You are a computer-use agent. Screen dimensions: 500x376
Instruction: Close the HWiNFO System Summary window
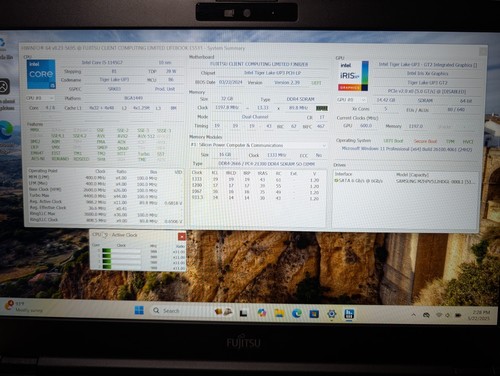click(483, 51)
